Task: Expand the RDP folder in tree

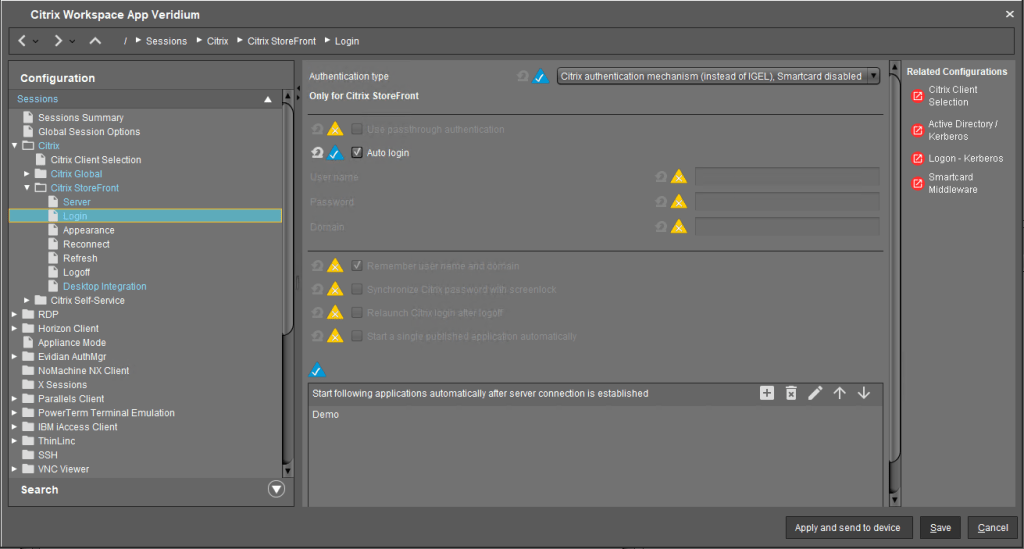Action: coord(14,314)
